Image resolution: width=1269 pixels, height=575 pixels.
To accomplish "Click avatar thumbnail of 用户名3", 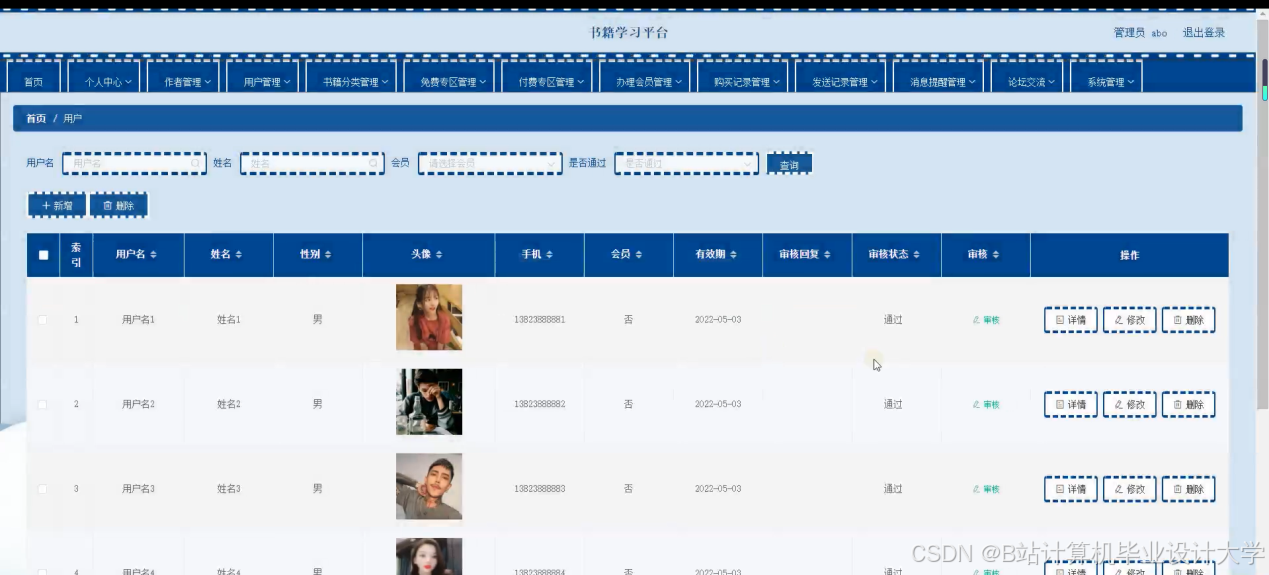I will coord(429,487).
